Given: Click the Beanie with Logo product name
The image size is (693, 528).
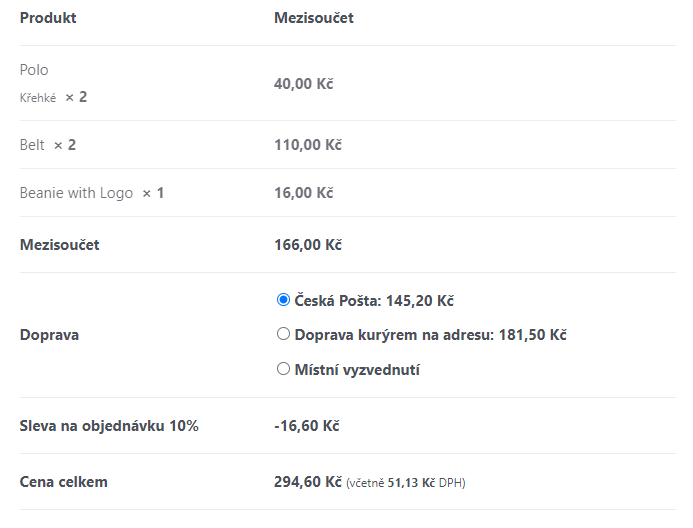Looking at the screenshot, I should tap(76, 193).
